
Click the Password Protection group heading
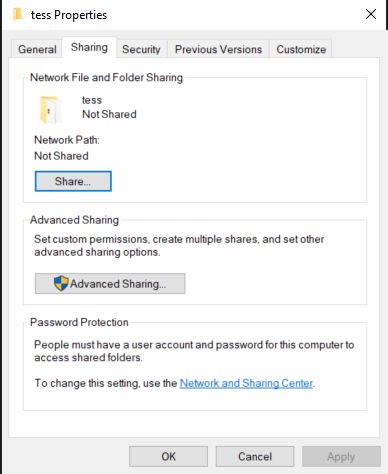tap(79, 322)
